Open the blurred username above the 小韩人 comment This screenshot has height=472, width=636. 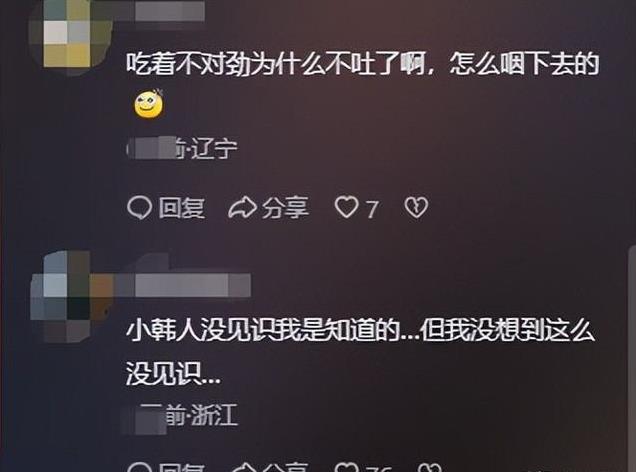(x=183, y=285)
